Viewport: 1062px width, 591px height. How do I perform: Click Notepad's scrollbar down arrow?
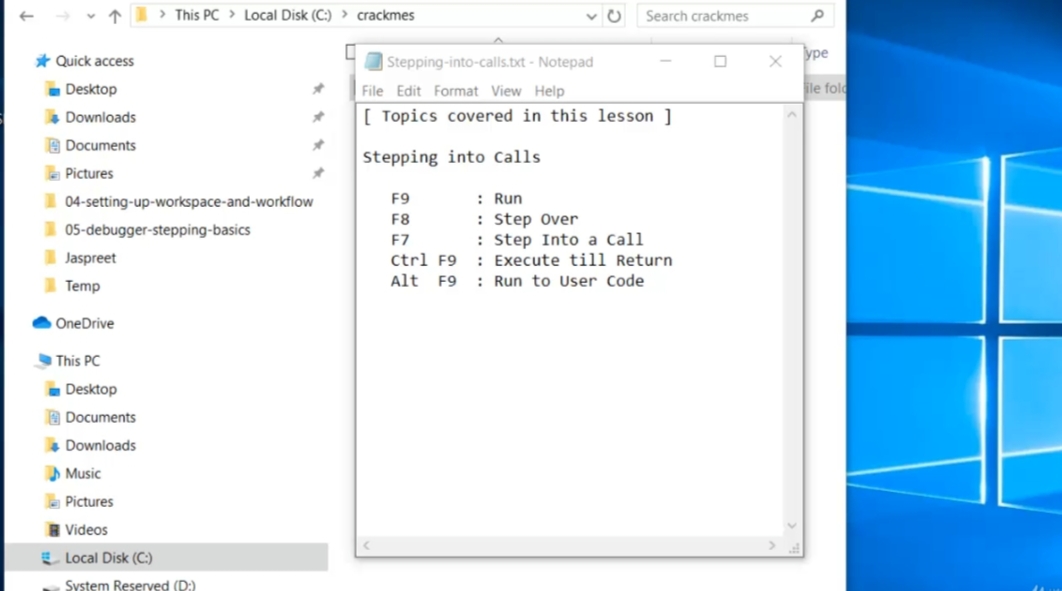[792, 525]
